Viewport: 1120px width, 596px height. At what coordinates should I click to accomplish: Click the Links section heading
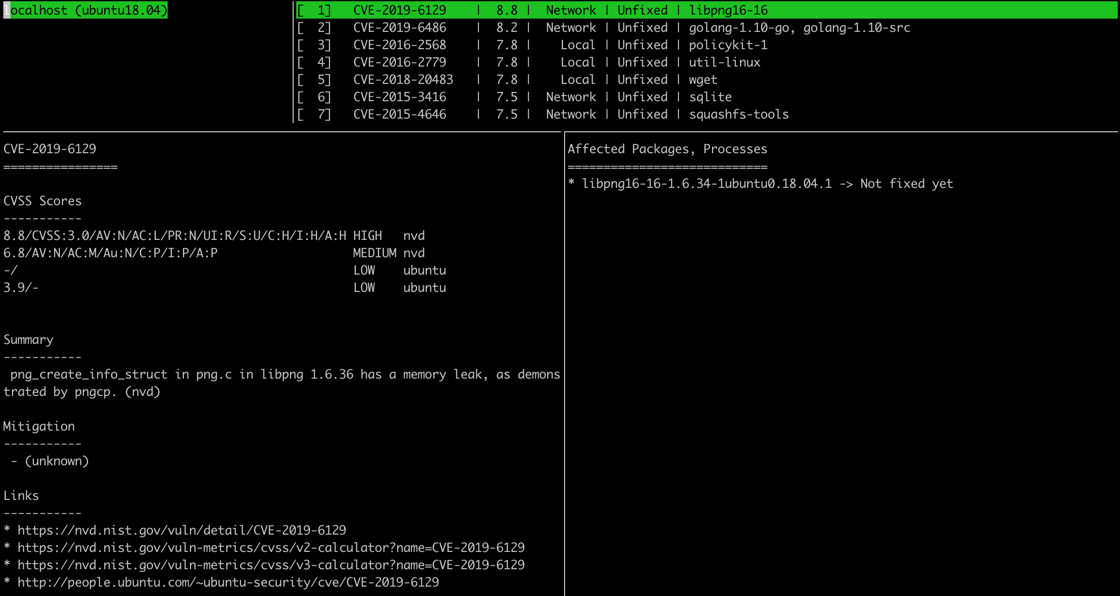click(21, 496)
